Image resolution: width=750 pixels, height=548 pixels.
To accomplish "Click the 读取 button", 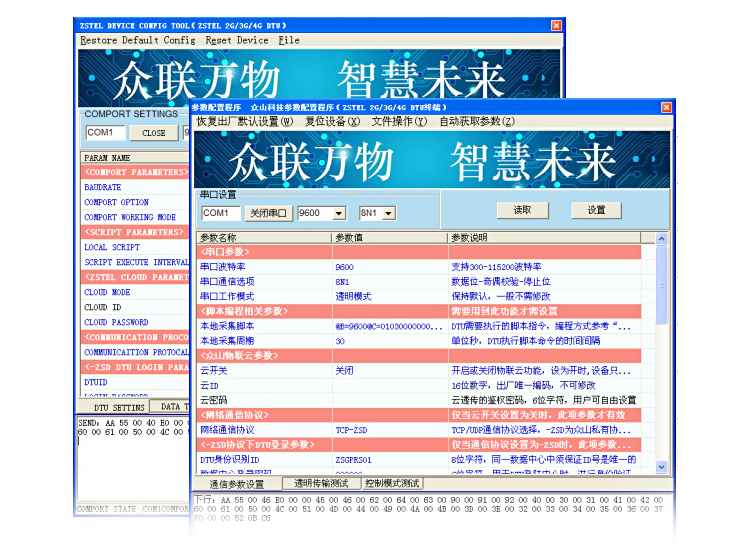I will pos(522,210).
